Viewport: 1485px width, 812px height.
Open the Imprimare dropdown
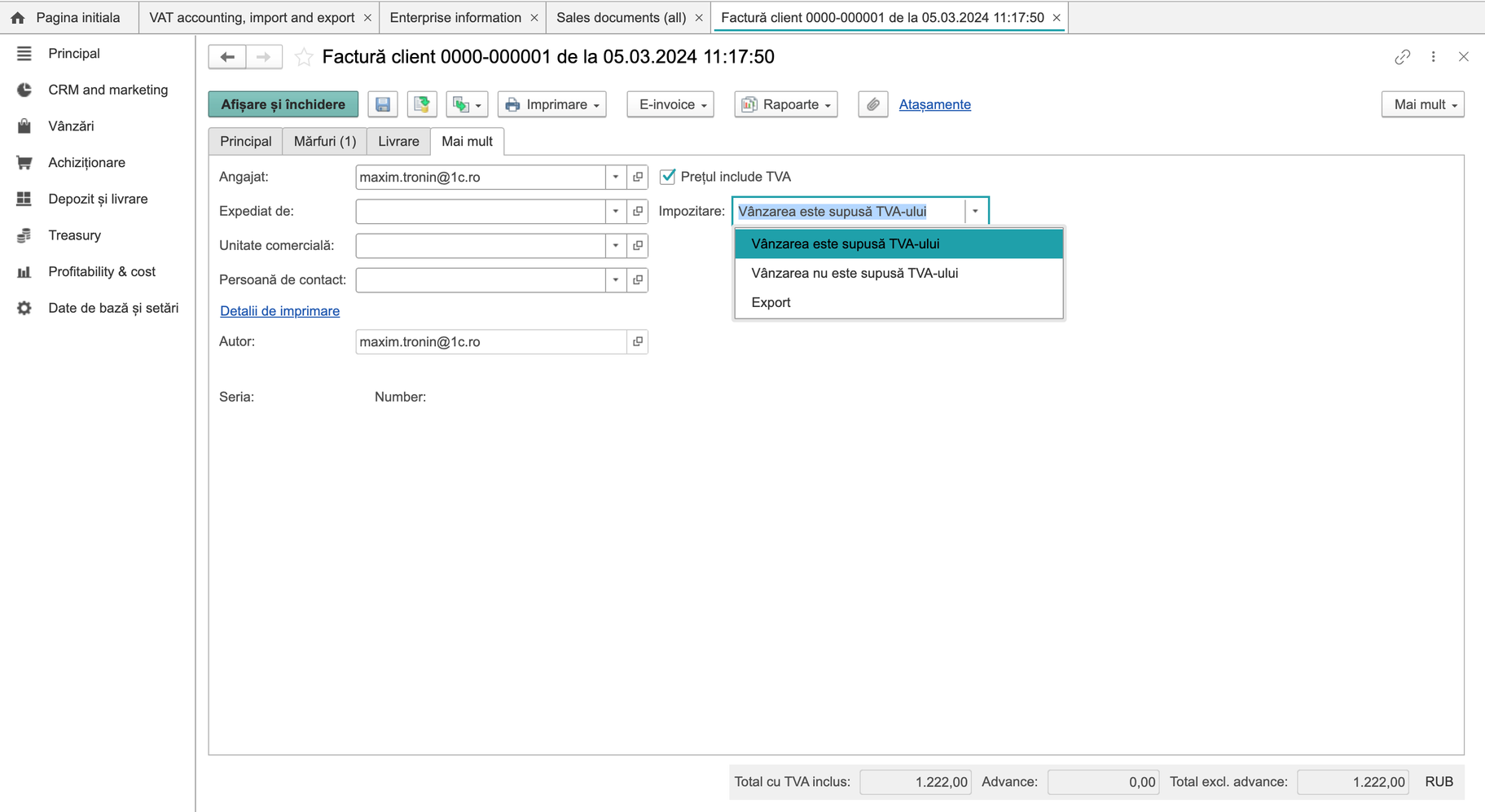pos(552,104)
